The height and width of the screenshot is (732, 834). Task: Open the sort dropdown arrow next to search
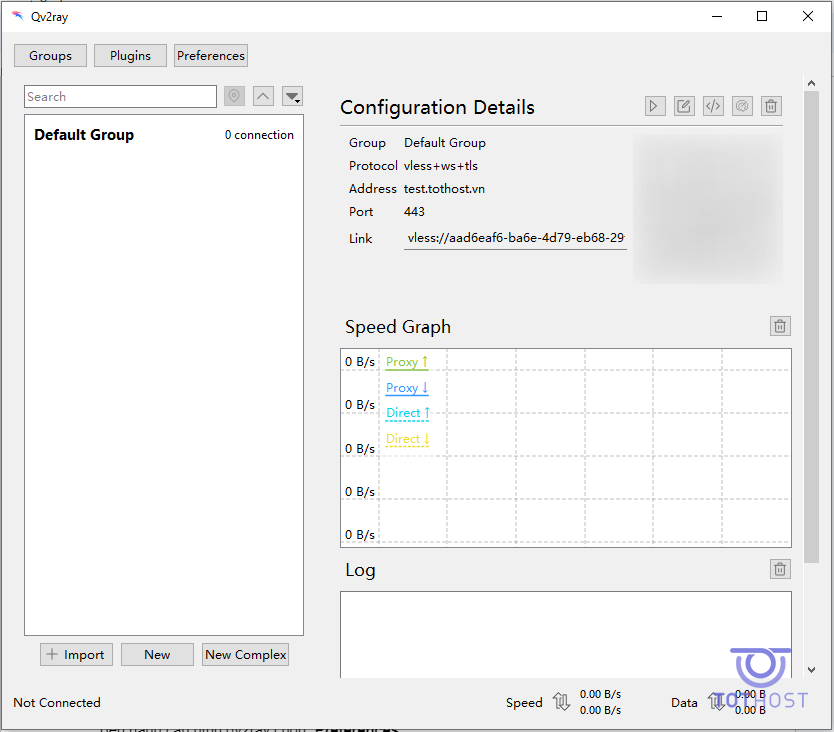click(x=292, y=96)
